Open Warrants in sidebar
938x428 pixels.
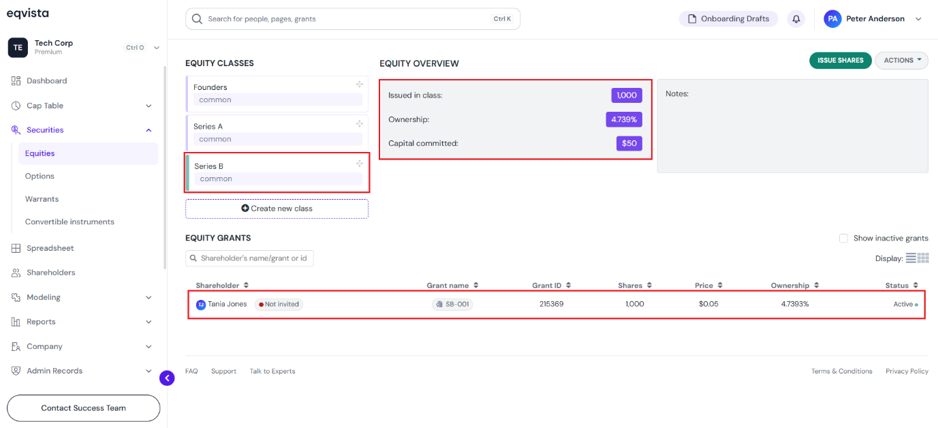[42, 199]
